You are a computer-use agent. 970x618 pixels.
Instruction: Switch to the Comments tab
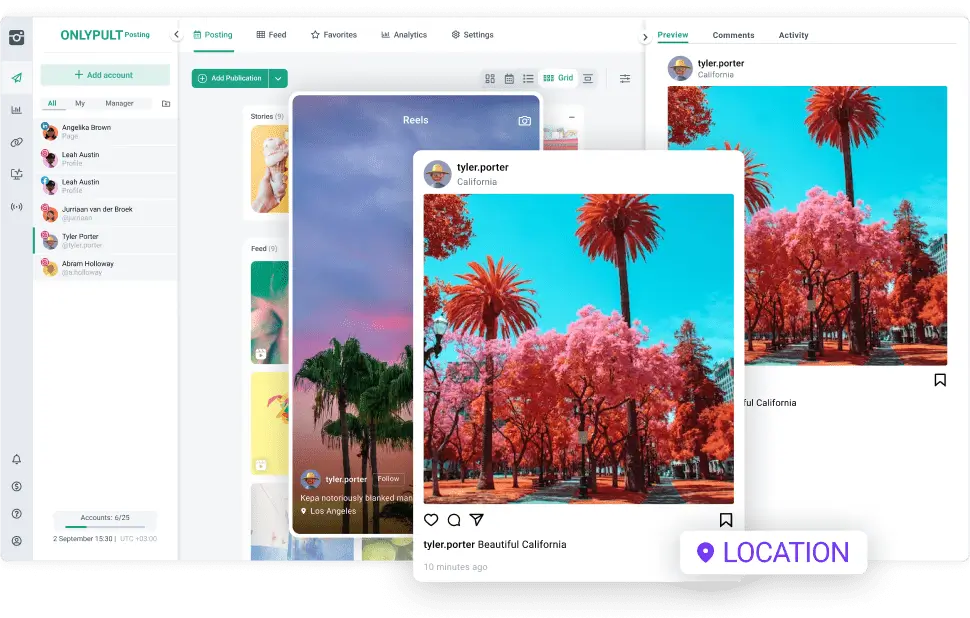[733, 35]
